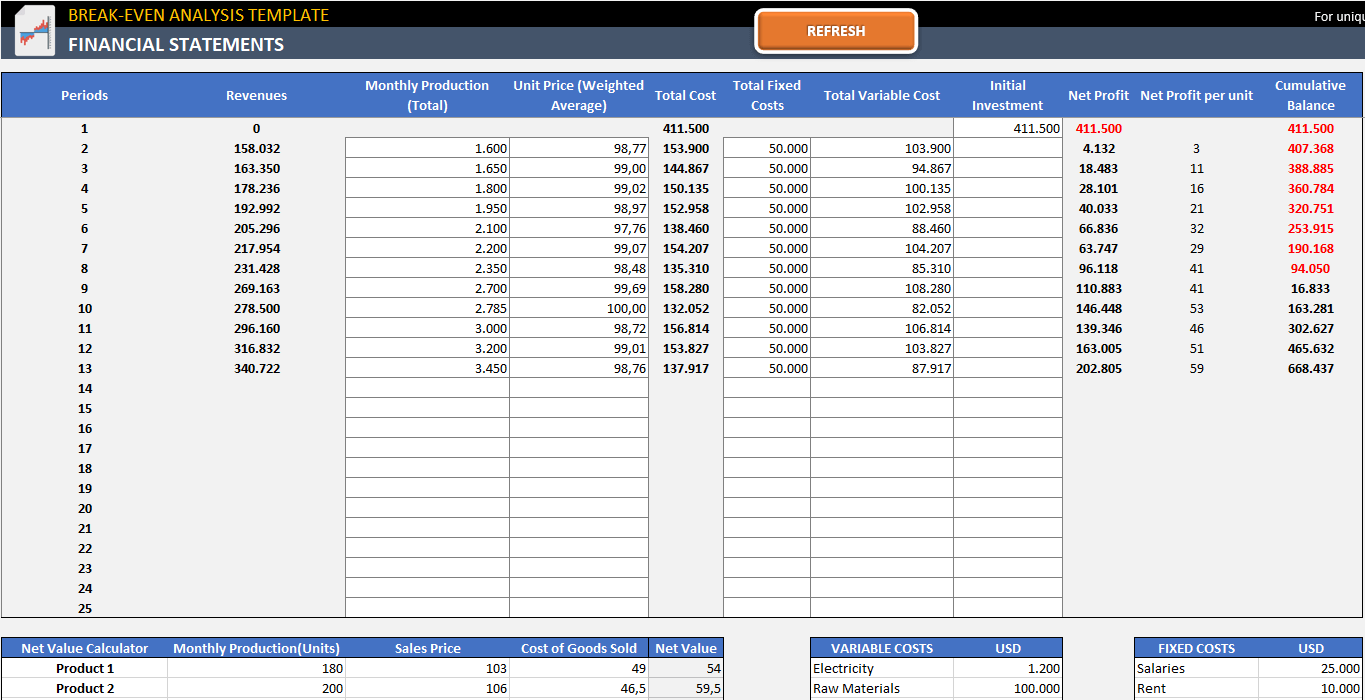Click the Raw Materials cost value 100.000
Image resolution: width=1365 pixels, height=700 pixels.
click(x=1007, y=688)
